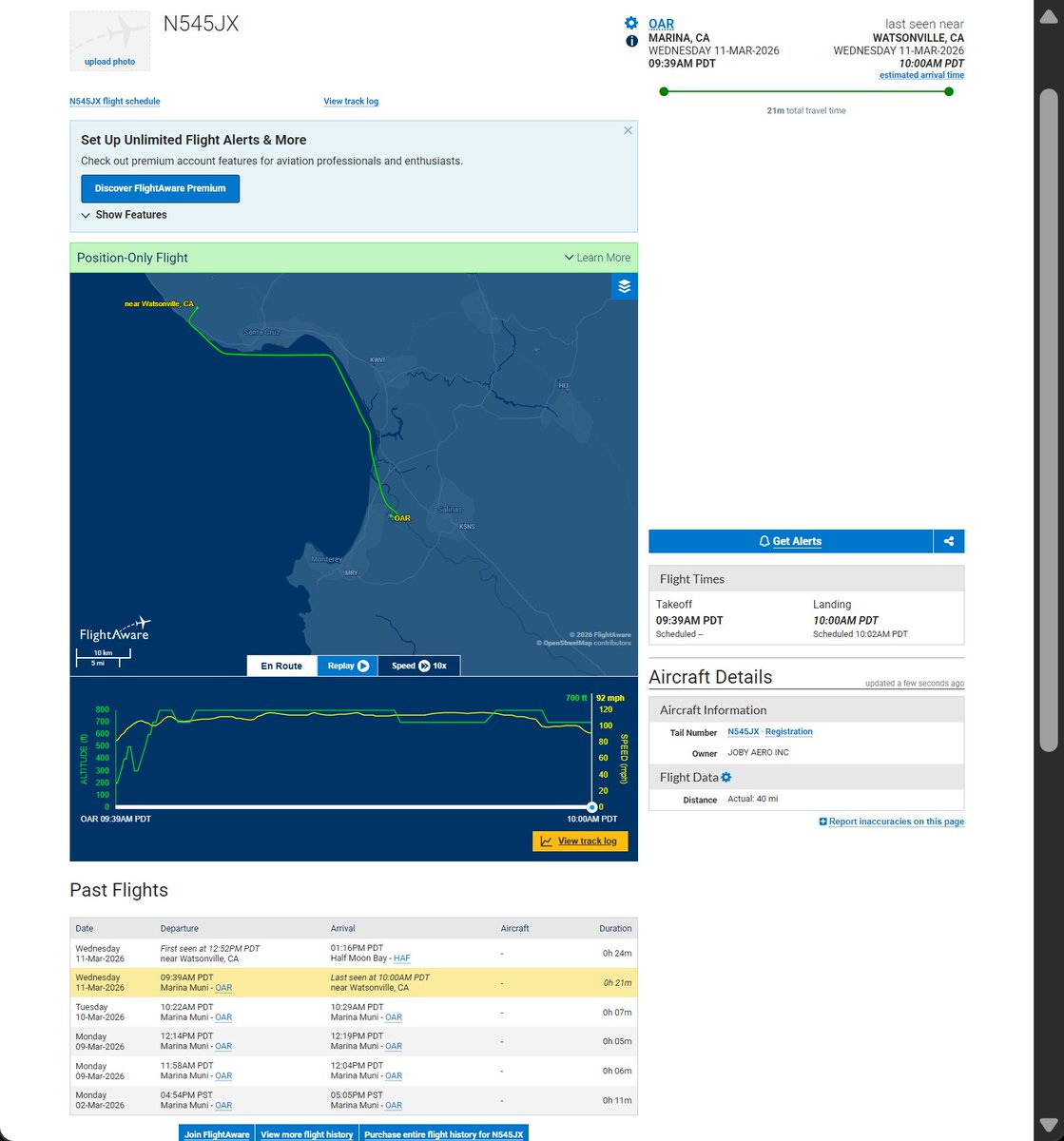
Task: Click the upload photo placeholder
Action: point(110,41)
